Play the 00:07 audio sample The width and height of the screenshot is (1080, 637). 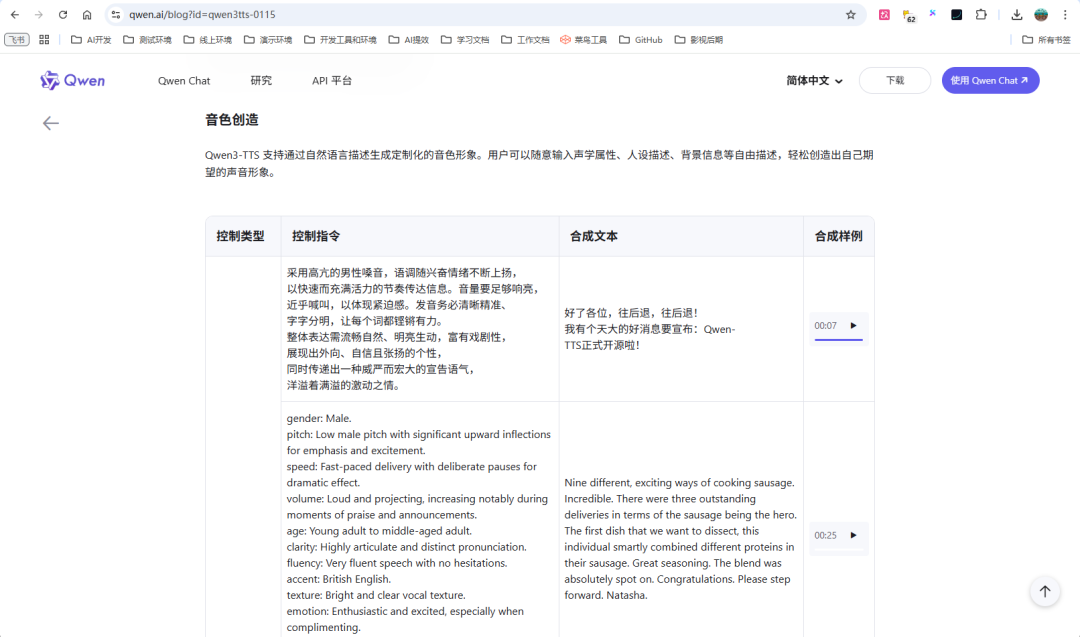point(852,325)
